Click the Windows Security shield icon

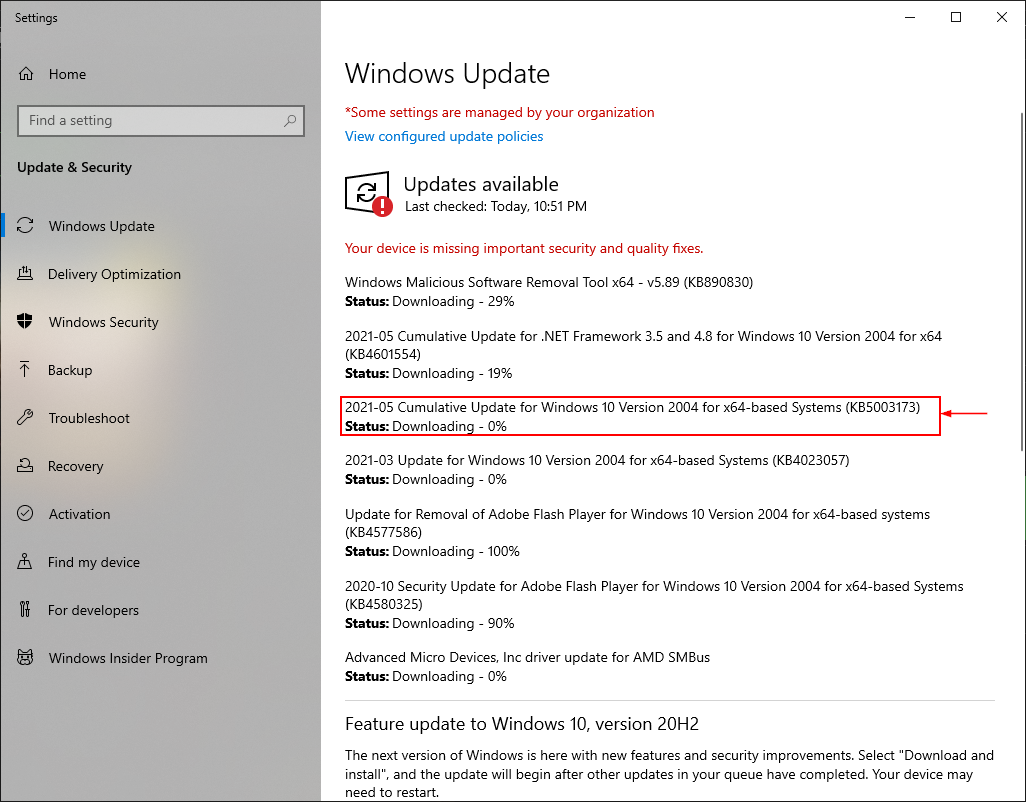27,322
